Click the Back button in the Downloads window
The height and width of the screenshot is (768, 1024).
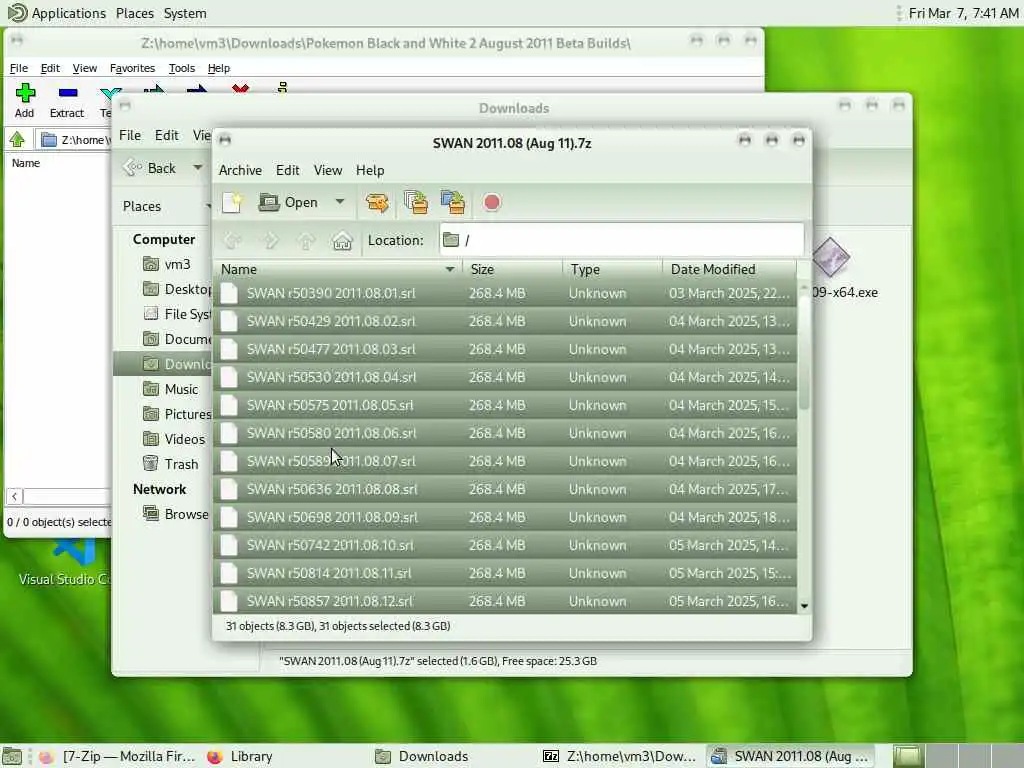pyautogui.click(x=150, y=168)
